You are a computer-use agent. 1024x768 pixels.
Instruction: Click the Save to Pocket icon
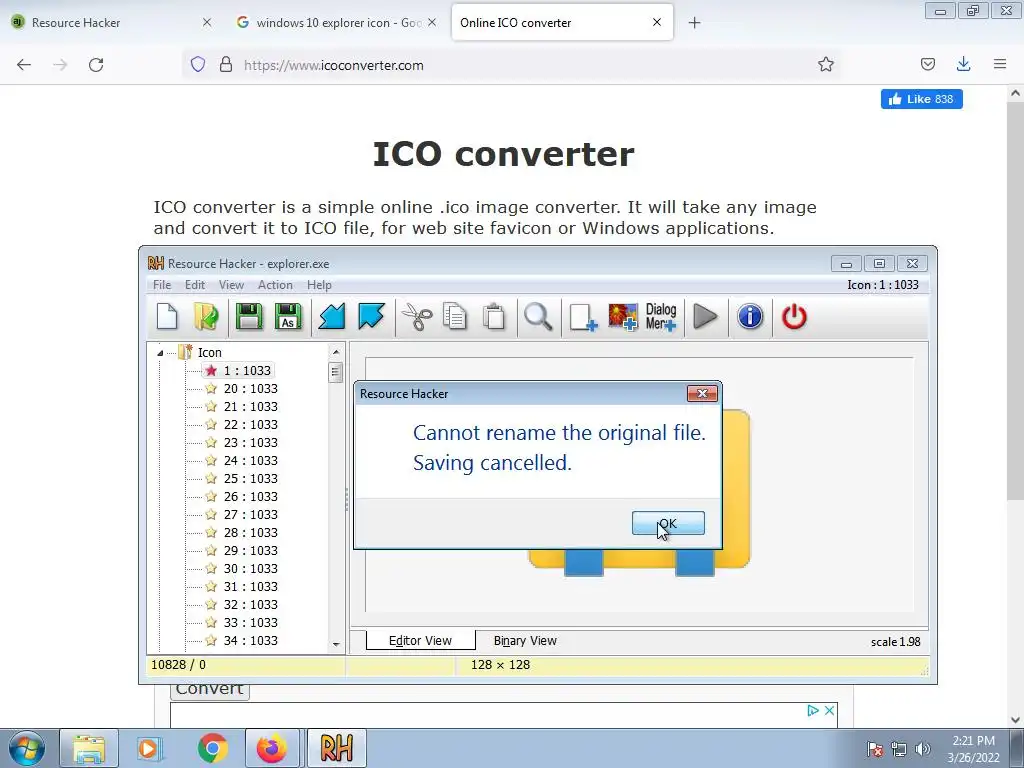tap(927, 64)
